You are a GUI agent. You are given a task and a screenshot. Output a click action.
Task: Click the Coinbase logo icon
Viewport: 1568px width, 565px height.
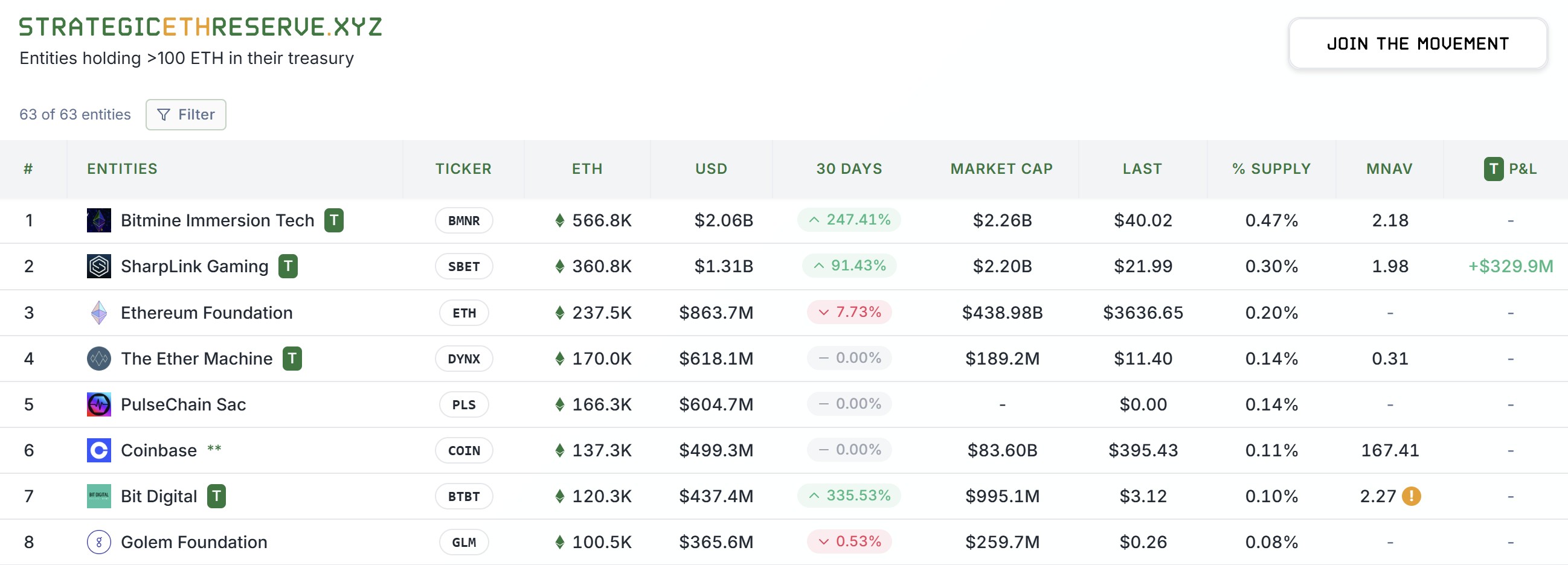(98, 451)
